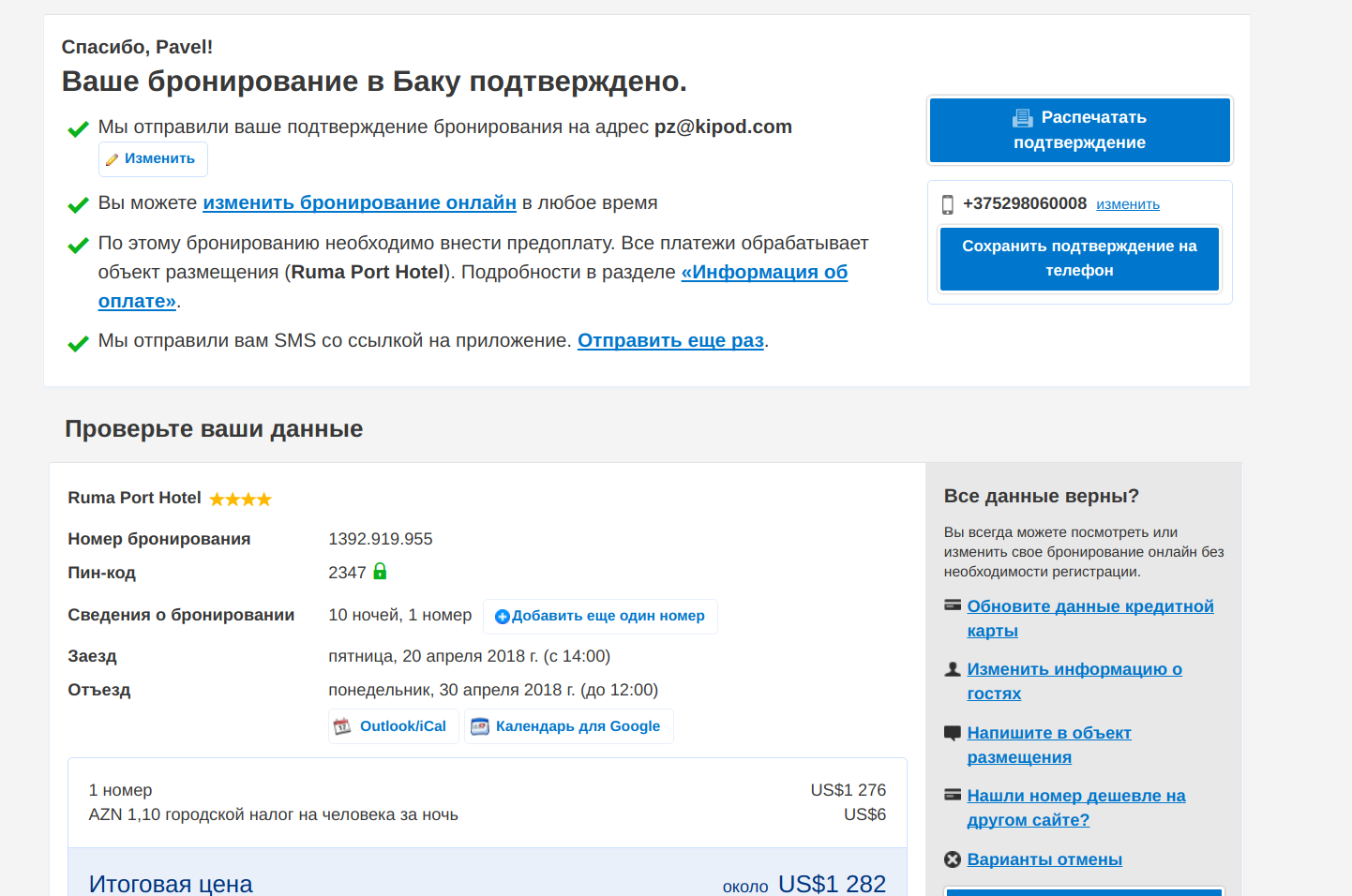1352x896 pixels.
Task: Click the four-star rating of Ruma Port Hotel
Action: pyautogui.click(x=240, y=499)
